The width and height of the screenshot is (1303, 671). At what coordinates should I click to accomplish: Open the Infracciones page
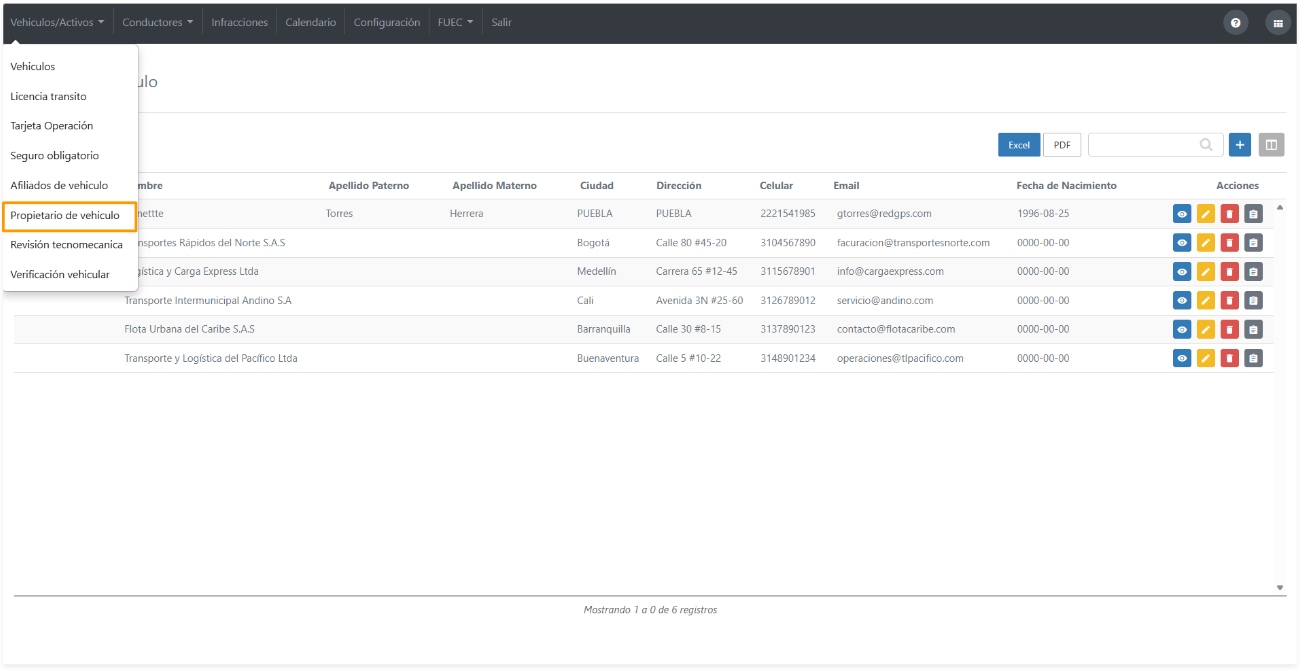coord(239,22)
